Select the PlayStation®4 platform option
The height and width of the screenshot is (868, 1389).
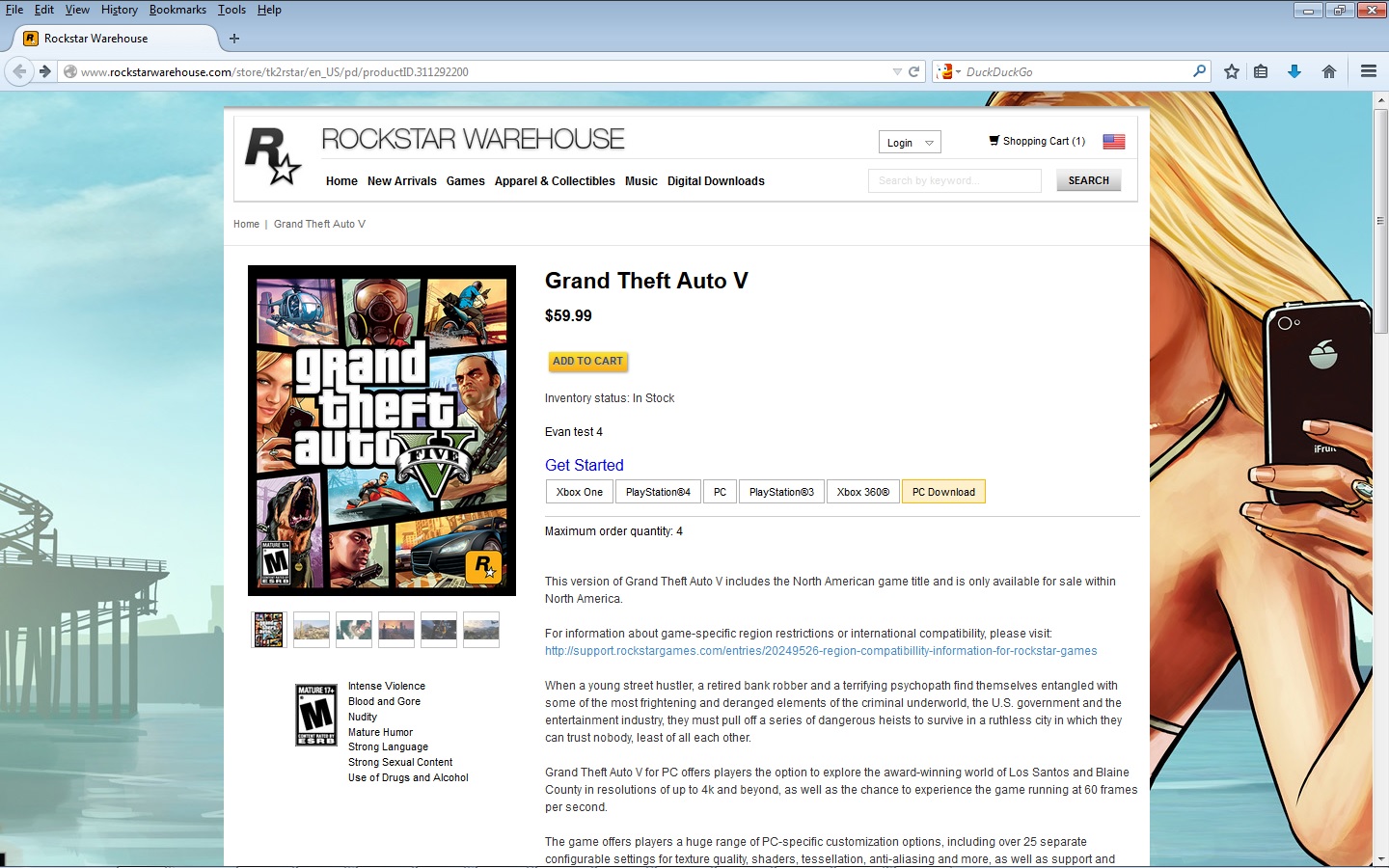point(658,492)
